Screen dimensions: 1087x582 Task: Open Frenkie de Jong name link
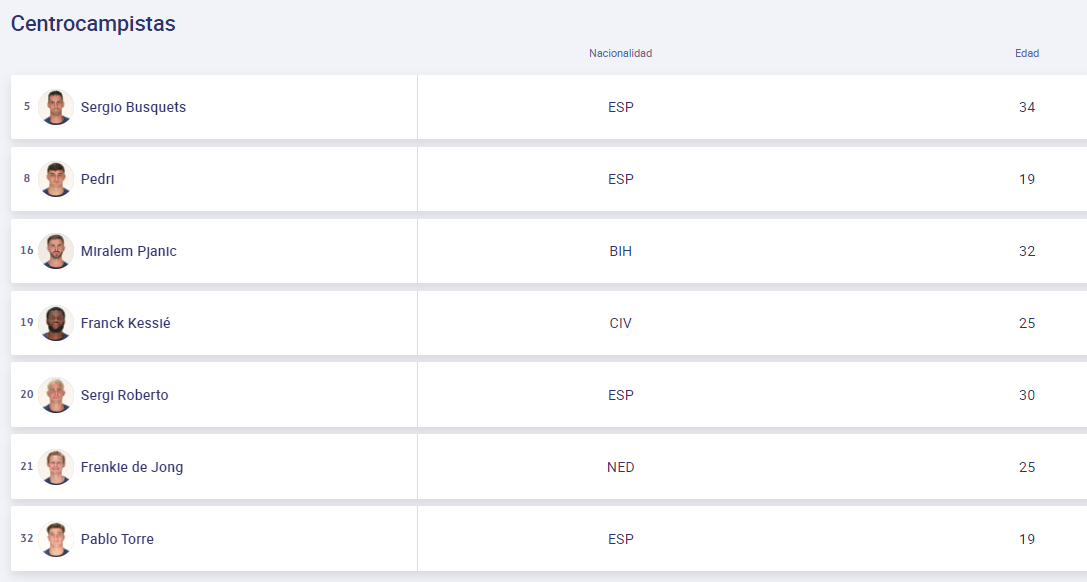pyautogui.click(x=131, y=467)
